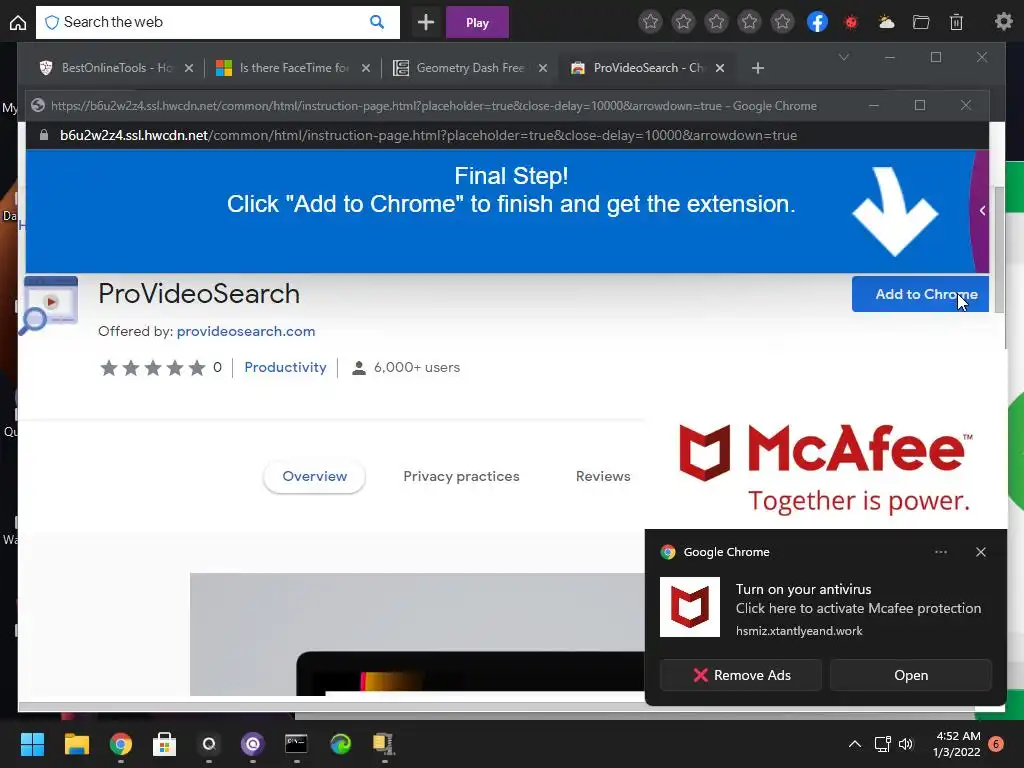Click the volume speaker tray icon
1024x768 pixels.
click(x=905, y=743)
